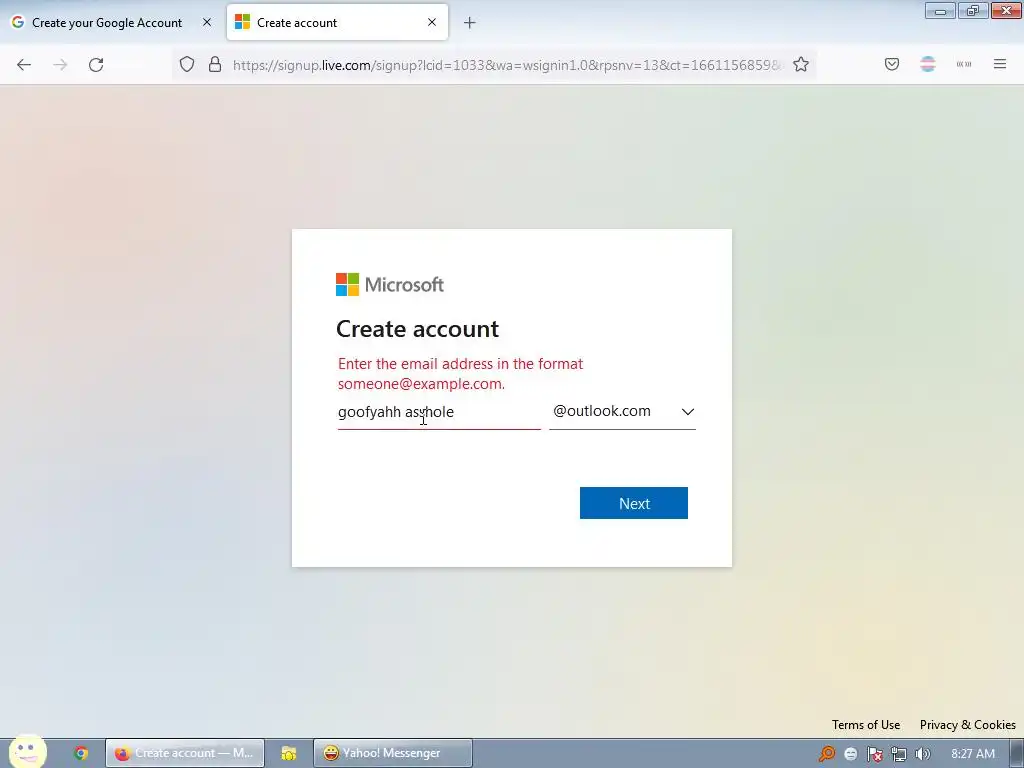Open the file explorer folder on taskbar
The height and width of the screenshot is (768, 1024).
289,753
